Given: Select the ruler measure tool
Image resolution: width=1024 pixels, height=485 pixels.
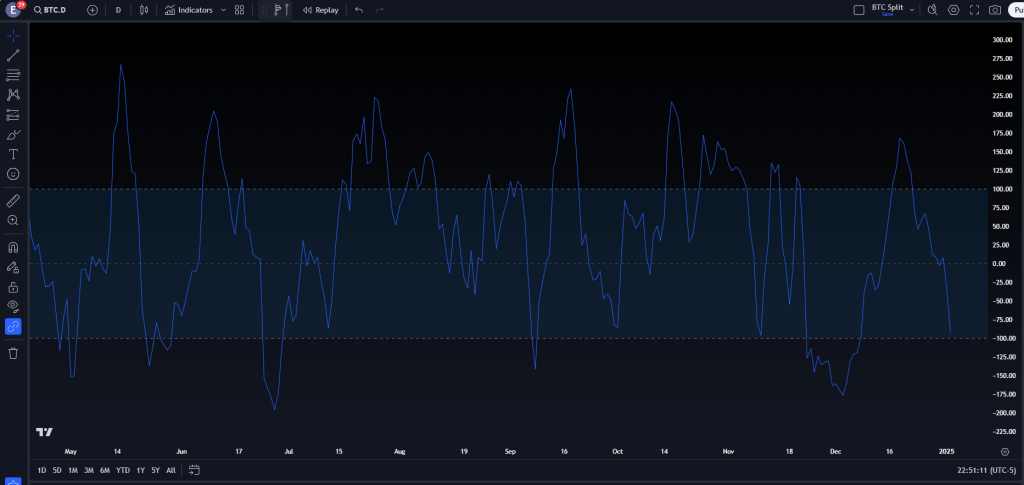Looking at the screenshot, I should pos(13,200).
